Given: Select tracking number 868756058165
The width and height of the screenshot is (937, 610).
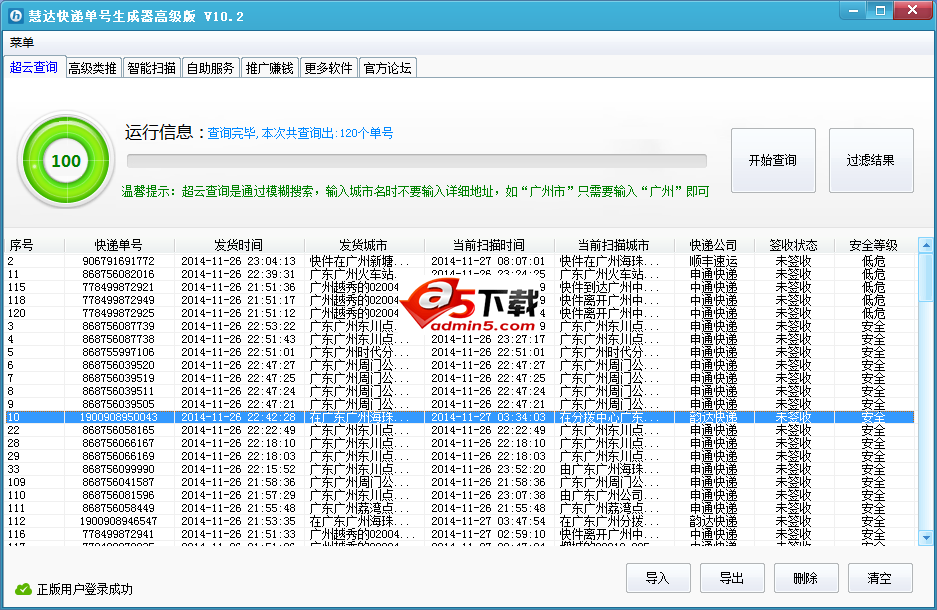Looking at the screenshot, I should tap(118, 430).
